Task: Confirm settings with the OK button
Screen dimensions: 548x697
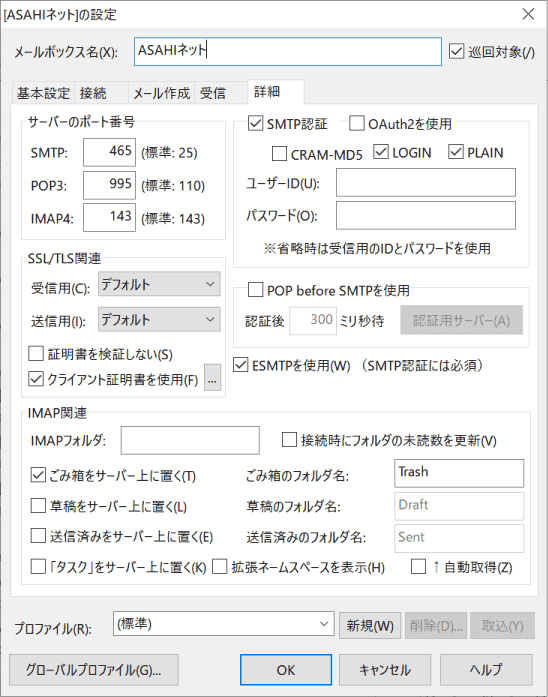Action: click(286, 669)
